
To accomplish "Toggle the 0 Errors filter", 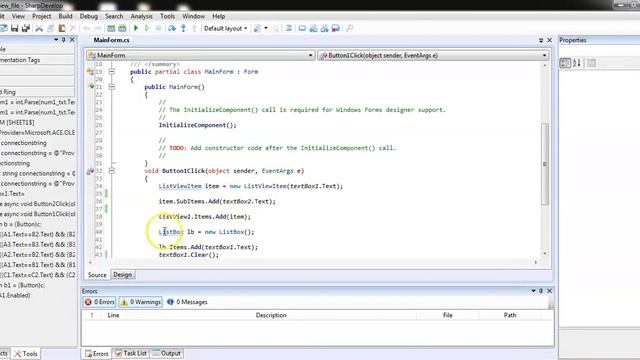I will pyautogui.click(x=100, y=302).
